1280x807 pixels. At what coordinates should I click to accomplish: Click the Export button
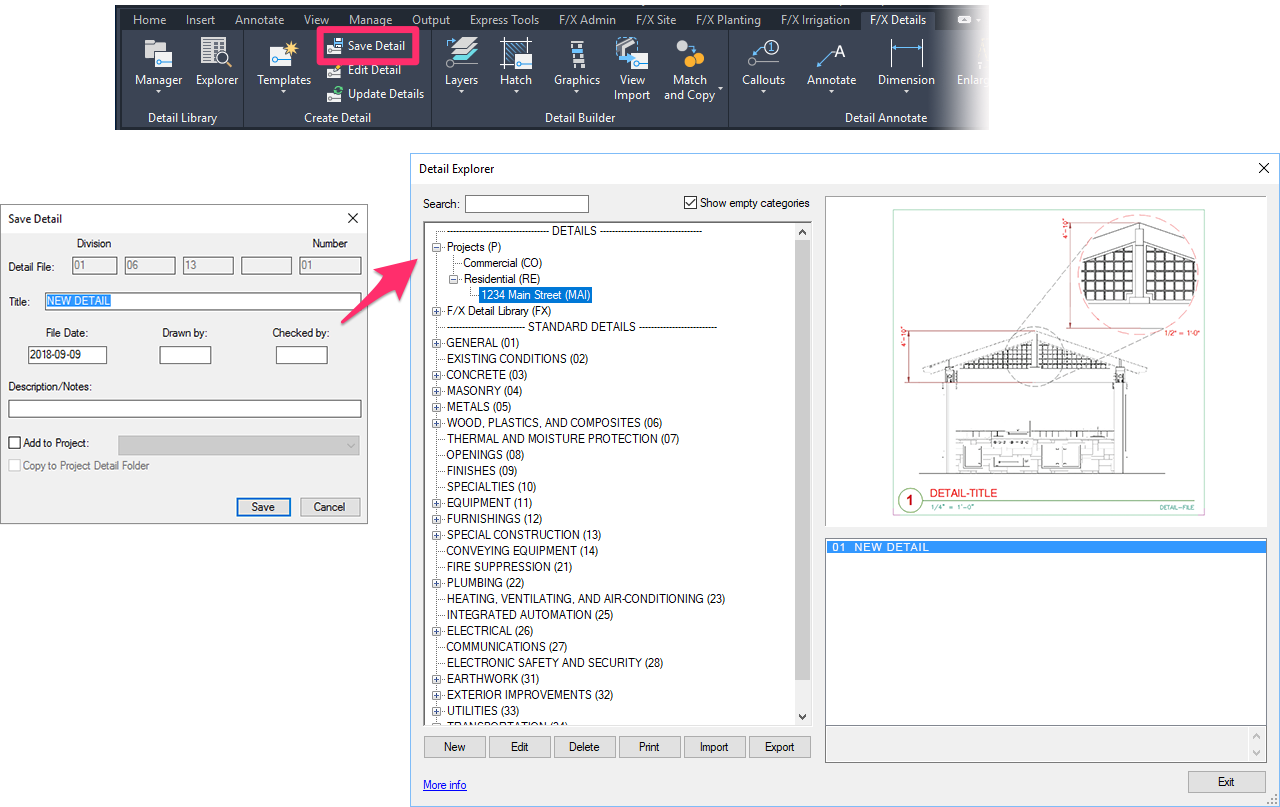779,747
